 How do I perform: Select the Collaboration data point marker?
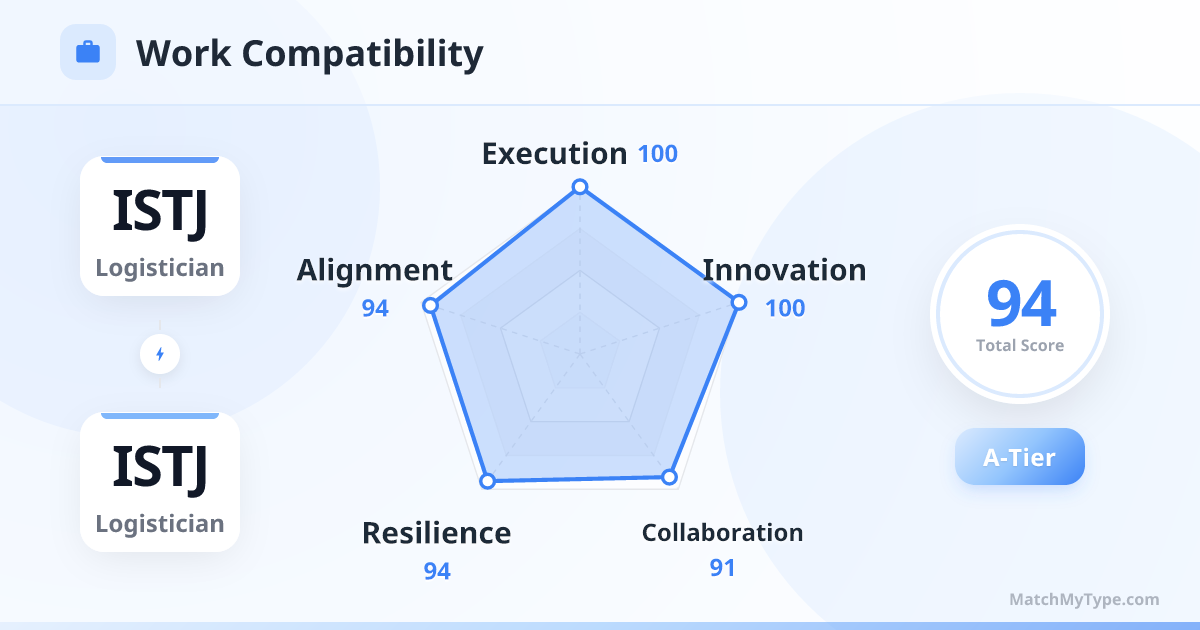point(670,478)
